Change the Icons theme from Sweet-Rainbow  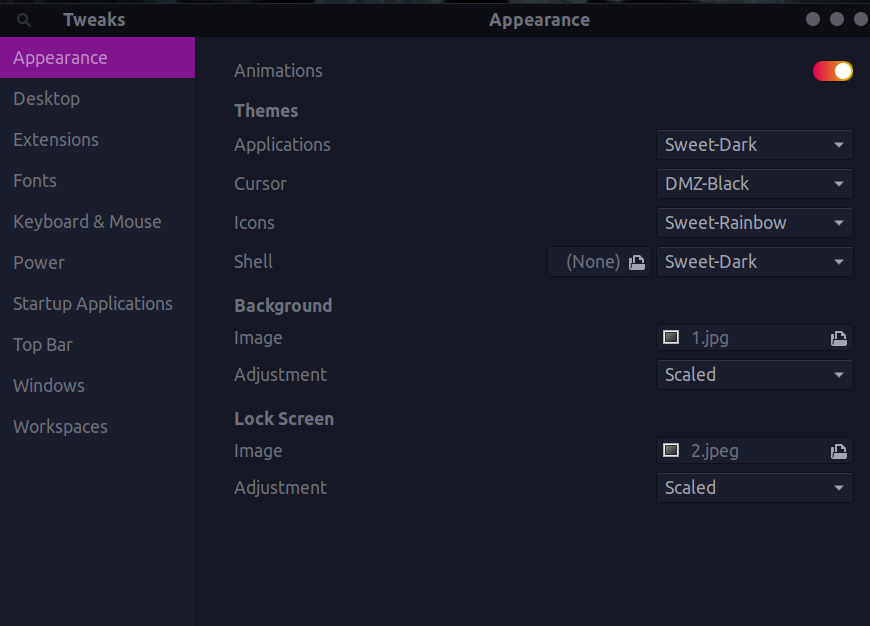point(754,222)
